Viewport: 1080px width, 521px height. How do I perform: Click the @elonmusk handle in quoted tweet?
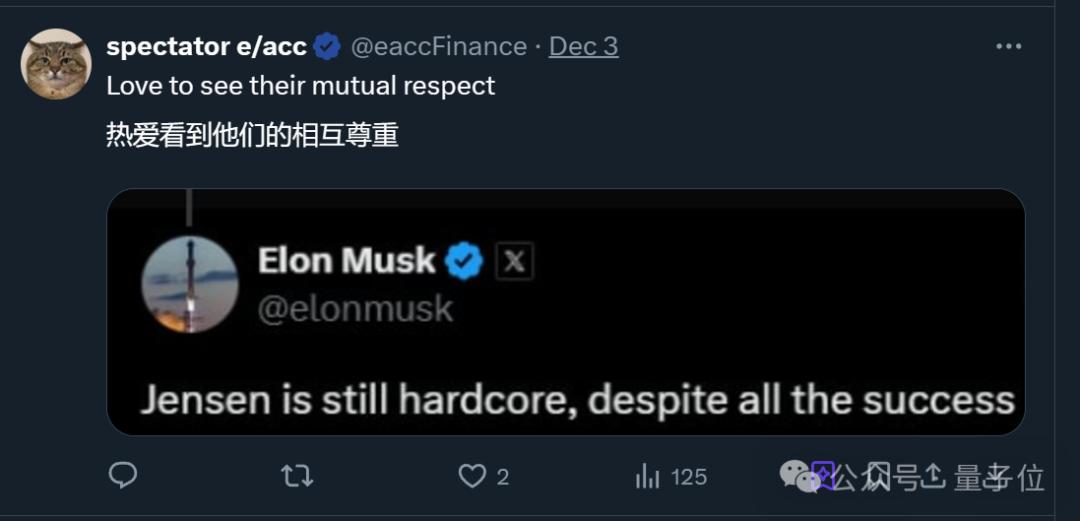[x=355, y=309]
